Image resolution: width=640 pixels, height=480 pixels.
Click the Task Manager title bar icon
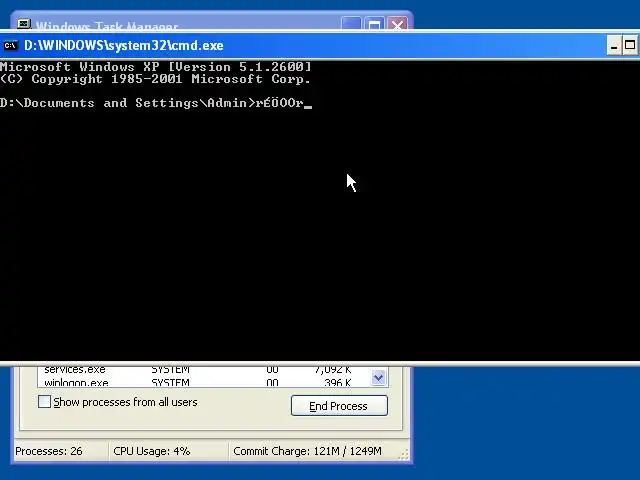24,24
